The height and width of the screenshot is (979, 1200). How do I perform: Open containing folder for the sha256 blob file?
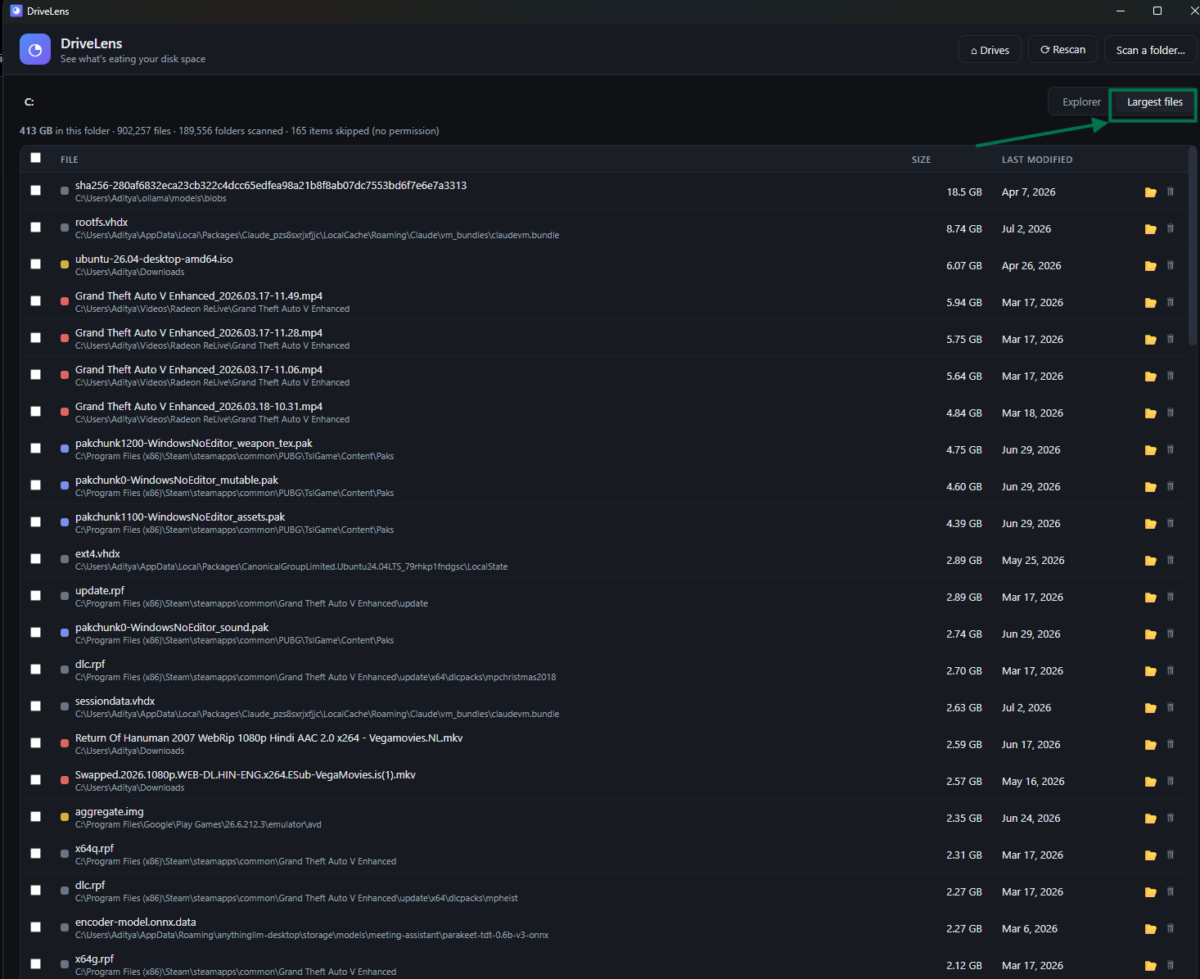click(1151, 192)
